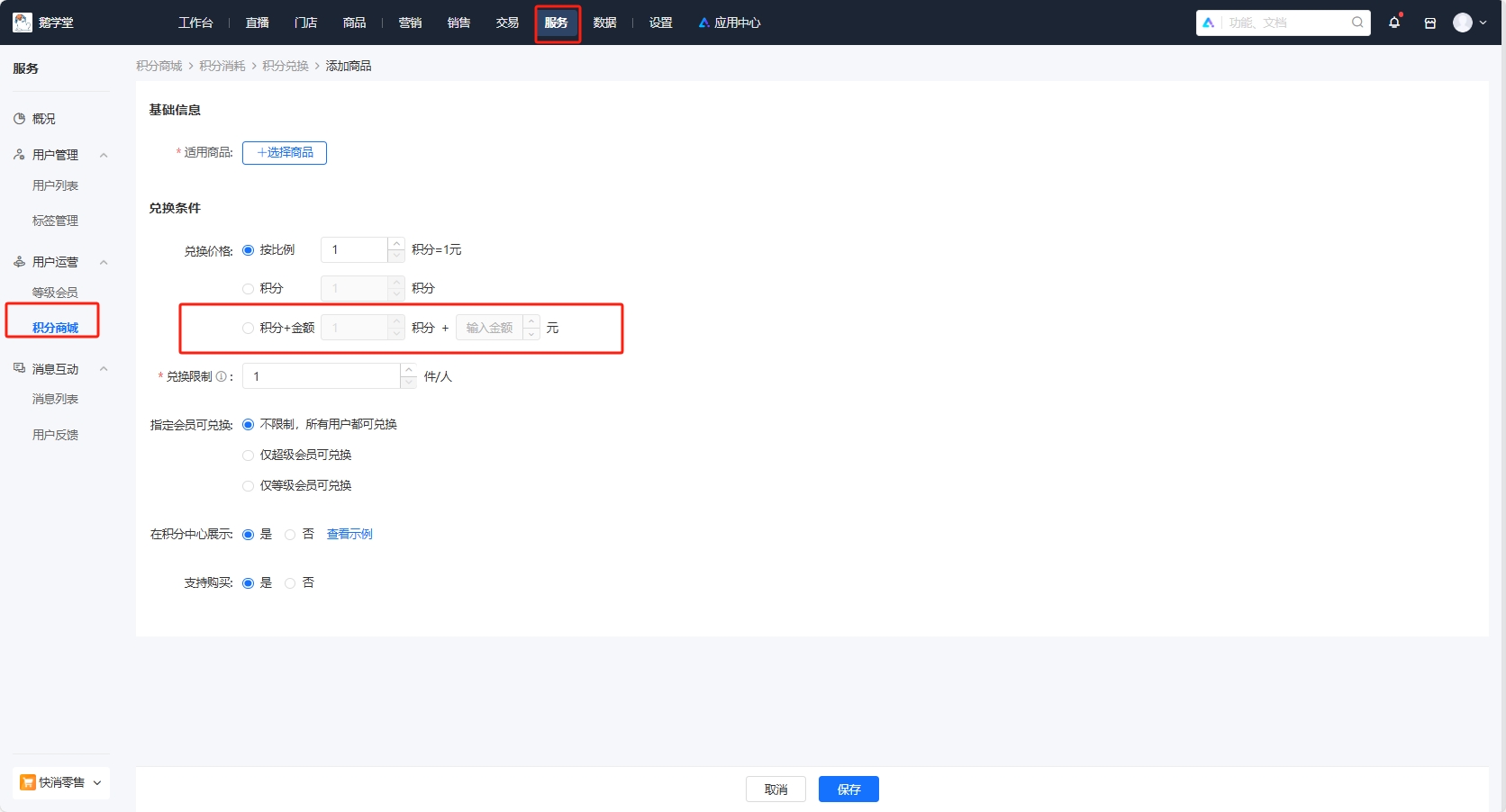Collapse the 用户管理 sidebar section
Viewport: 1506px width, 812px height.
tap(104, 155)
